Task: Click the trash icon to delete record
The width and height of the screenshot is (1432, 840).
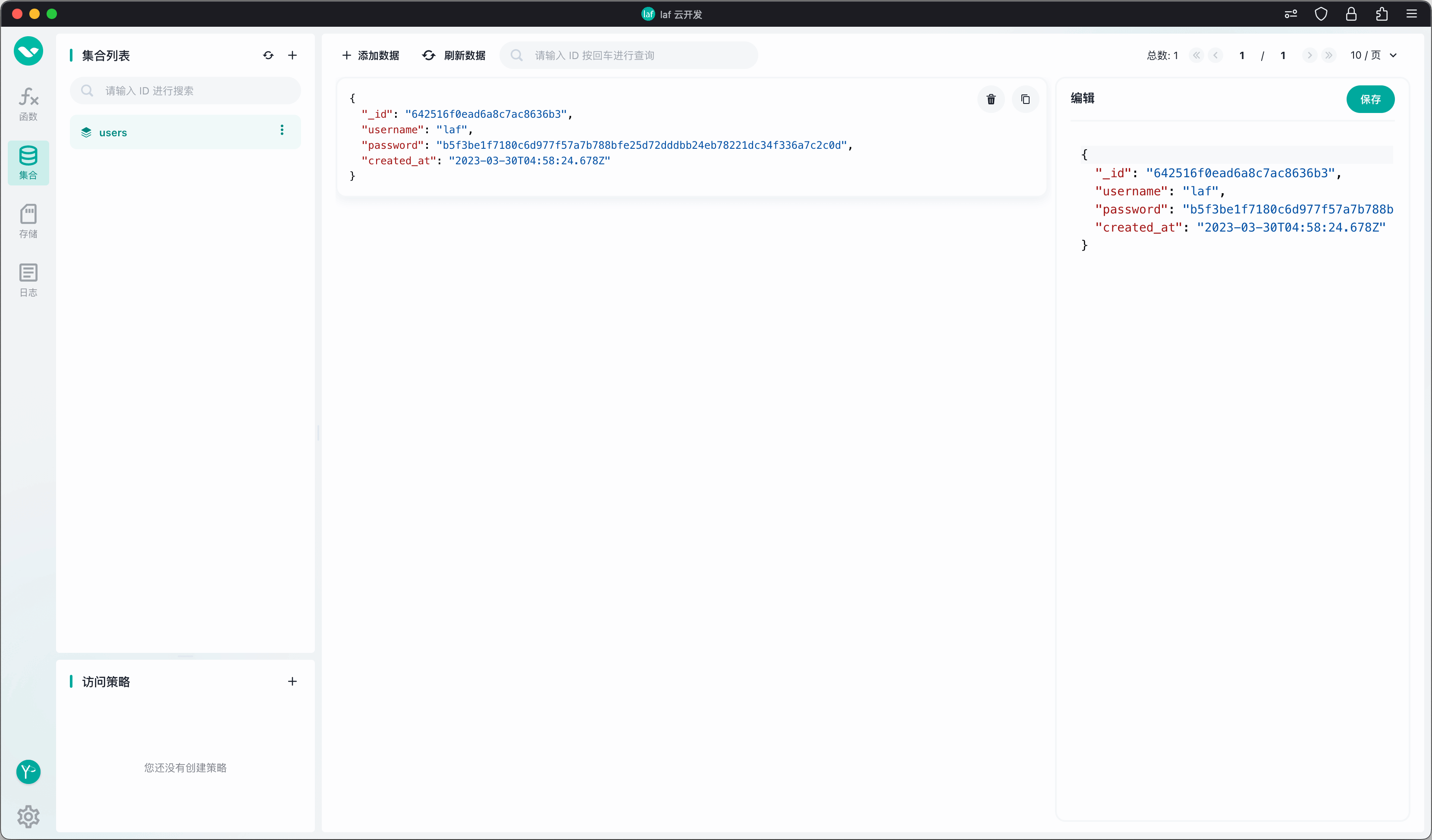Action: coord(991,99)
